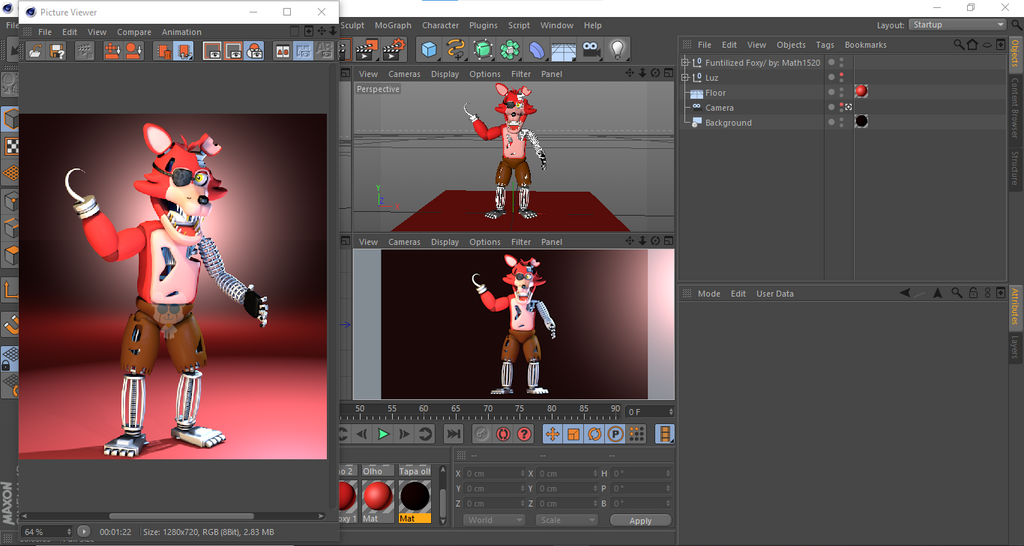Step to previous frame
The image size is (1024, 546).
click(362, 434)
